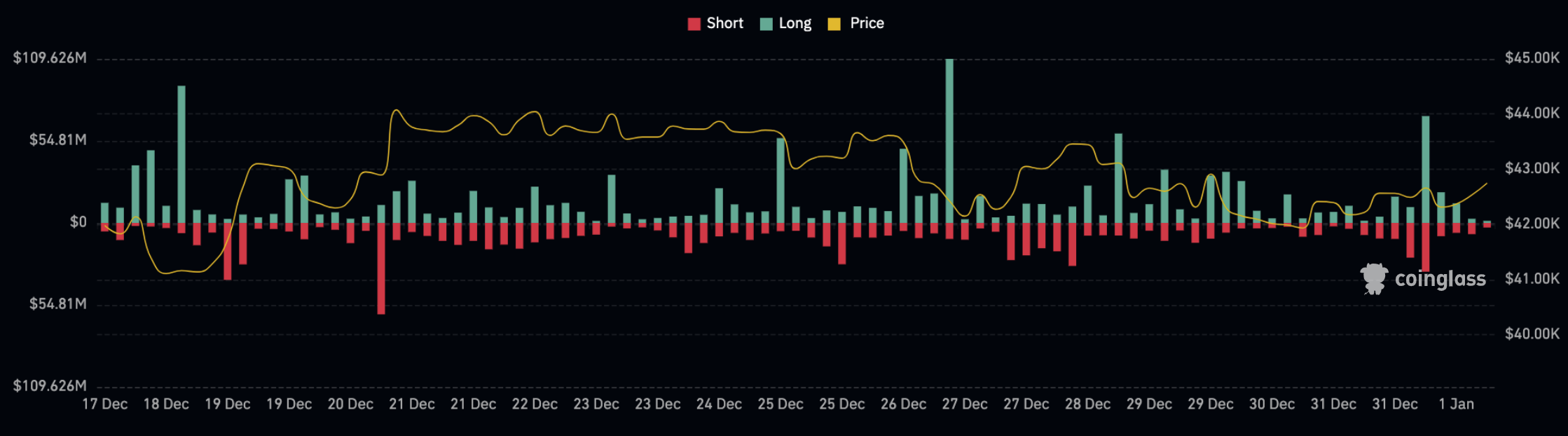
Task: Click the "22 Dec" date label
Action: click(x=535, y=404)
